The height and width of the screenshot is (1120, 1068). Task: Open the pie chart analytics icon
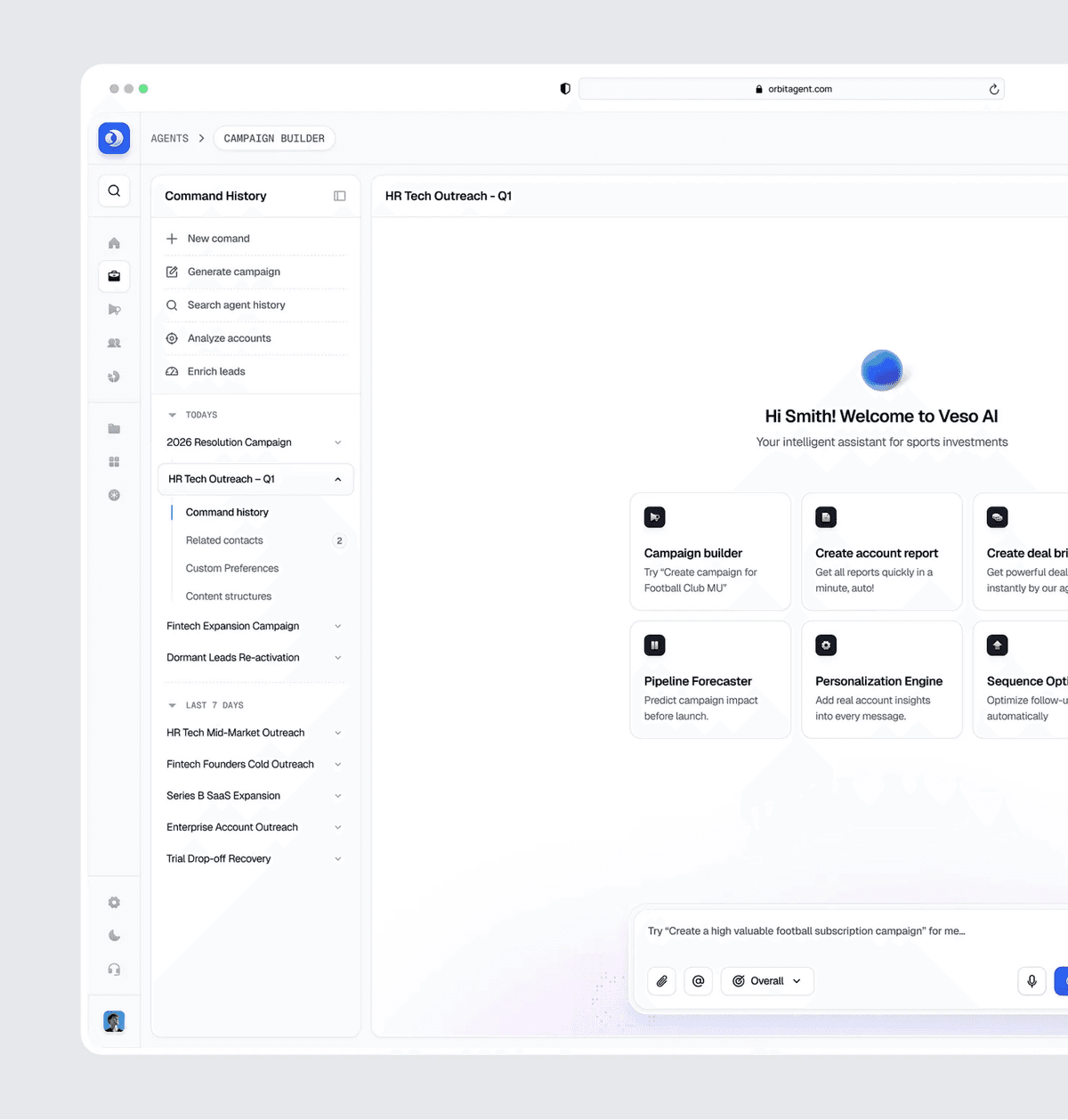(114, 377)
